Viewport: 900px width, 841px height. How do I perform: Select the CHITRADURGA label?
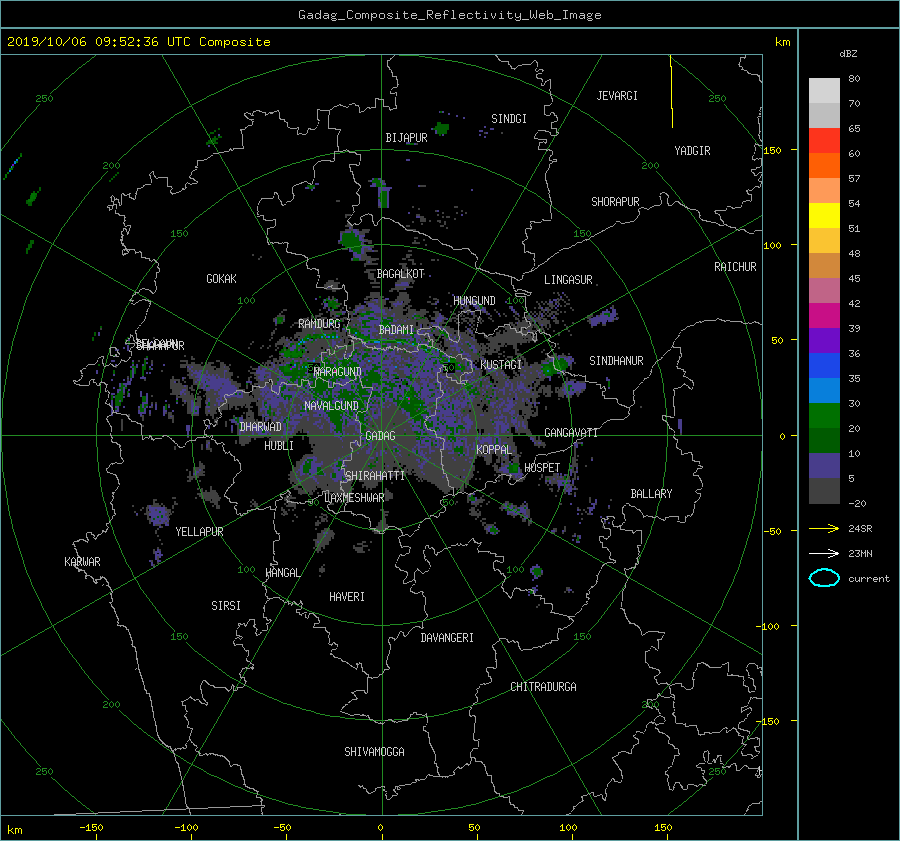(x=543, y=687)
